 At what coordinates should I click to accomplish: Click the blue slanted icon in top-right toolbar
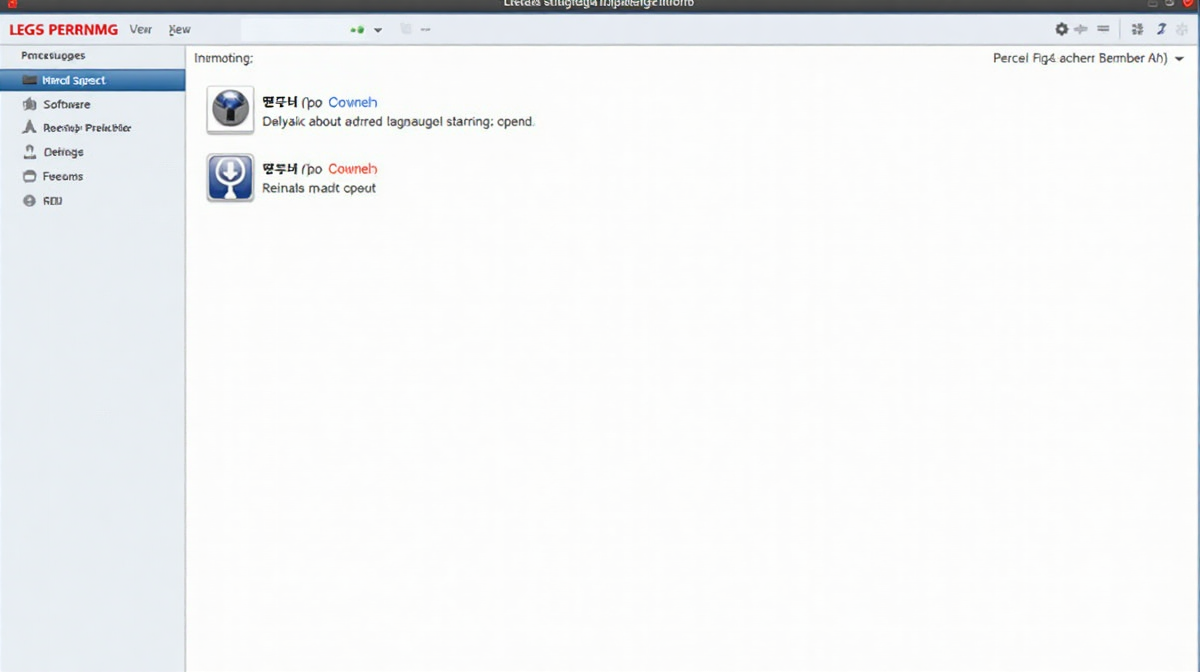[x=1162, y=30]
